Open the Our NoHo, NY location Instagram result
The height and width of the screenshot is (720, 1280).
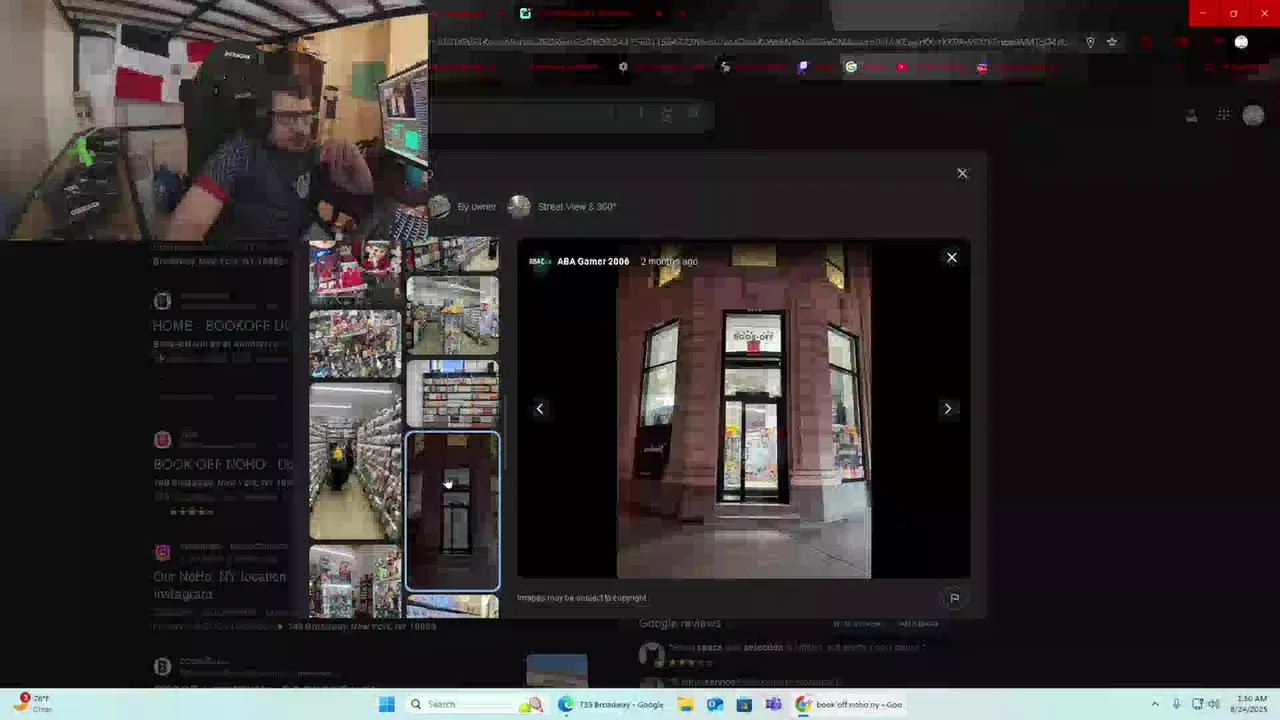coord(219,585)
